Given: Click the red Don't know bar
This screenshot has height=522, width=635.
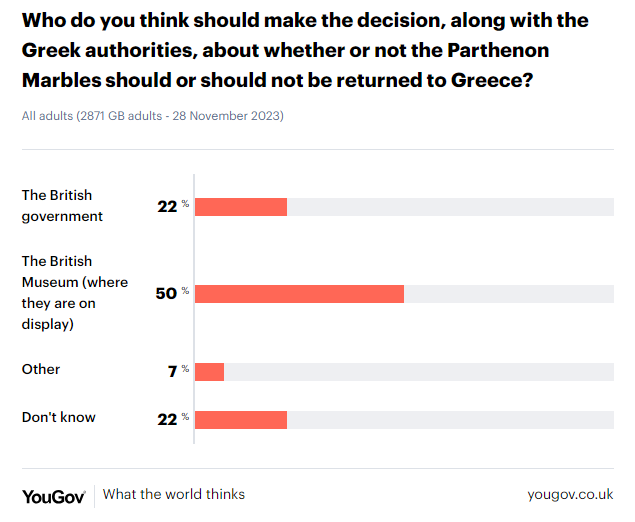Looking at the screenshot, I should [241, 420].
